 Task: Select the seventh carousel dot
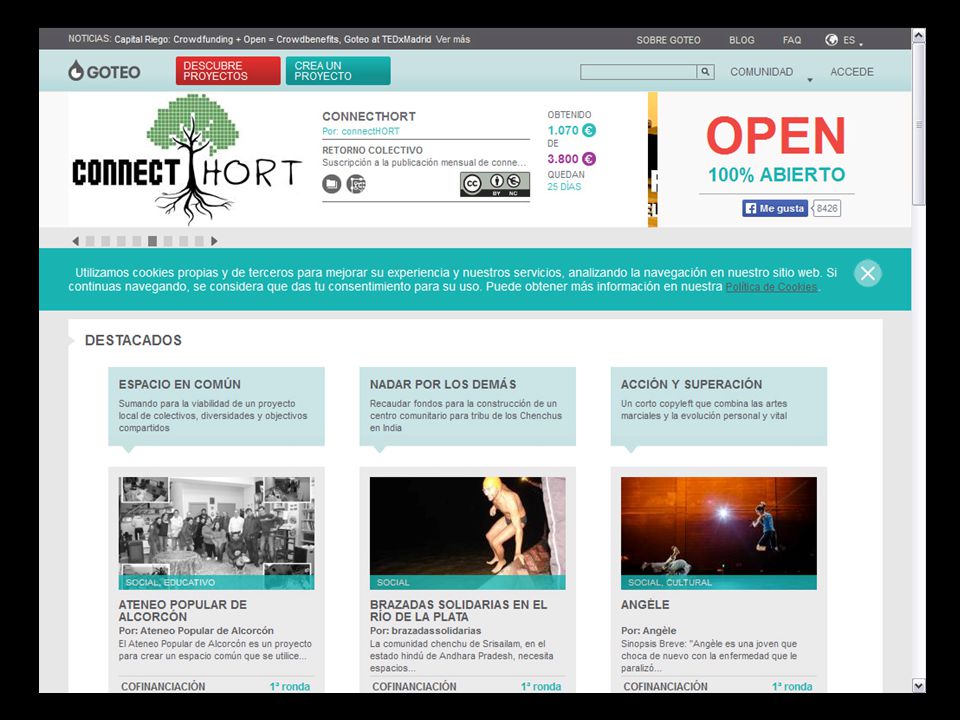[184, 241]
